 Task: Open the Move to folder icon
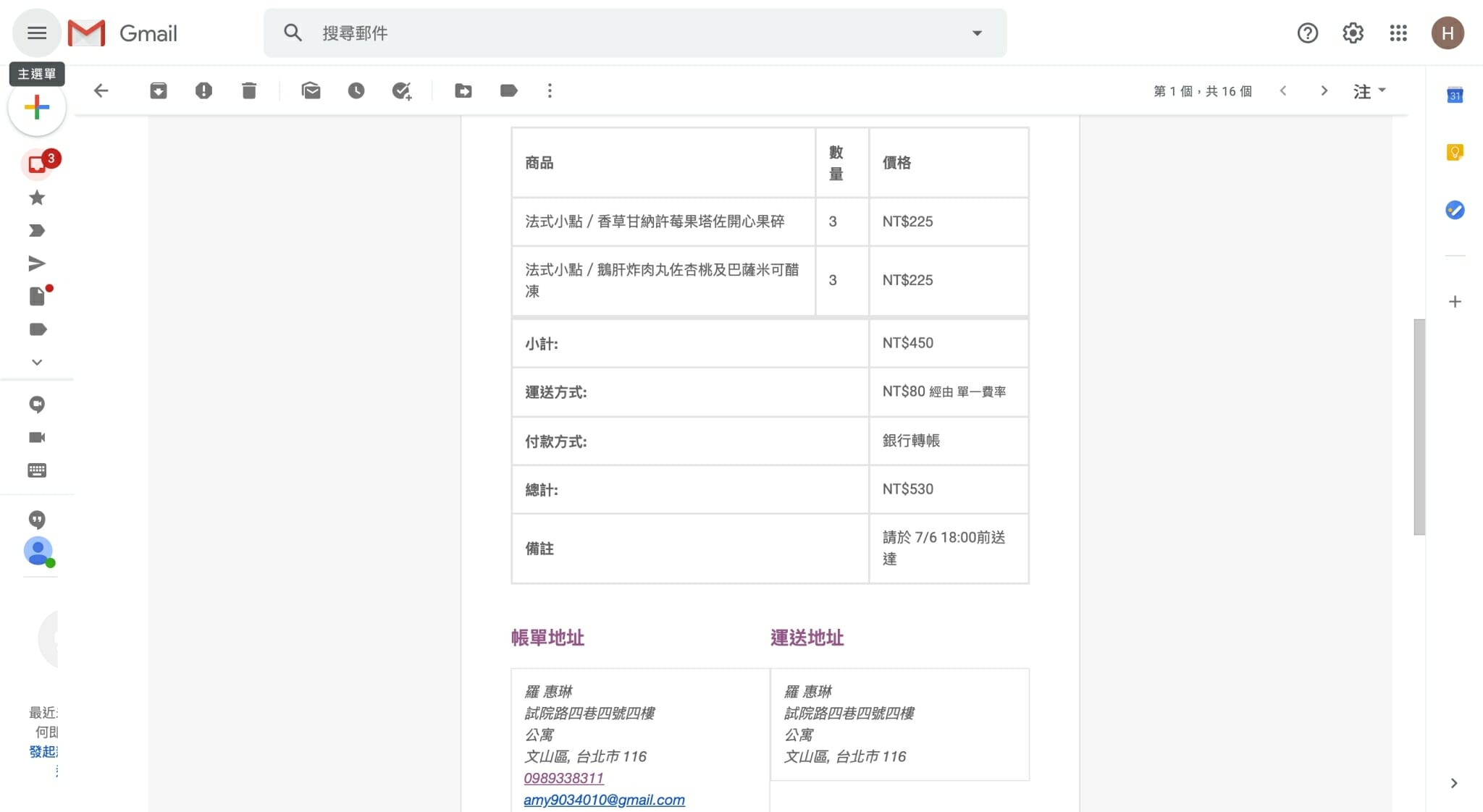pos(463,90)
